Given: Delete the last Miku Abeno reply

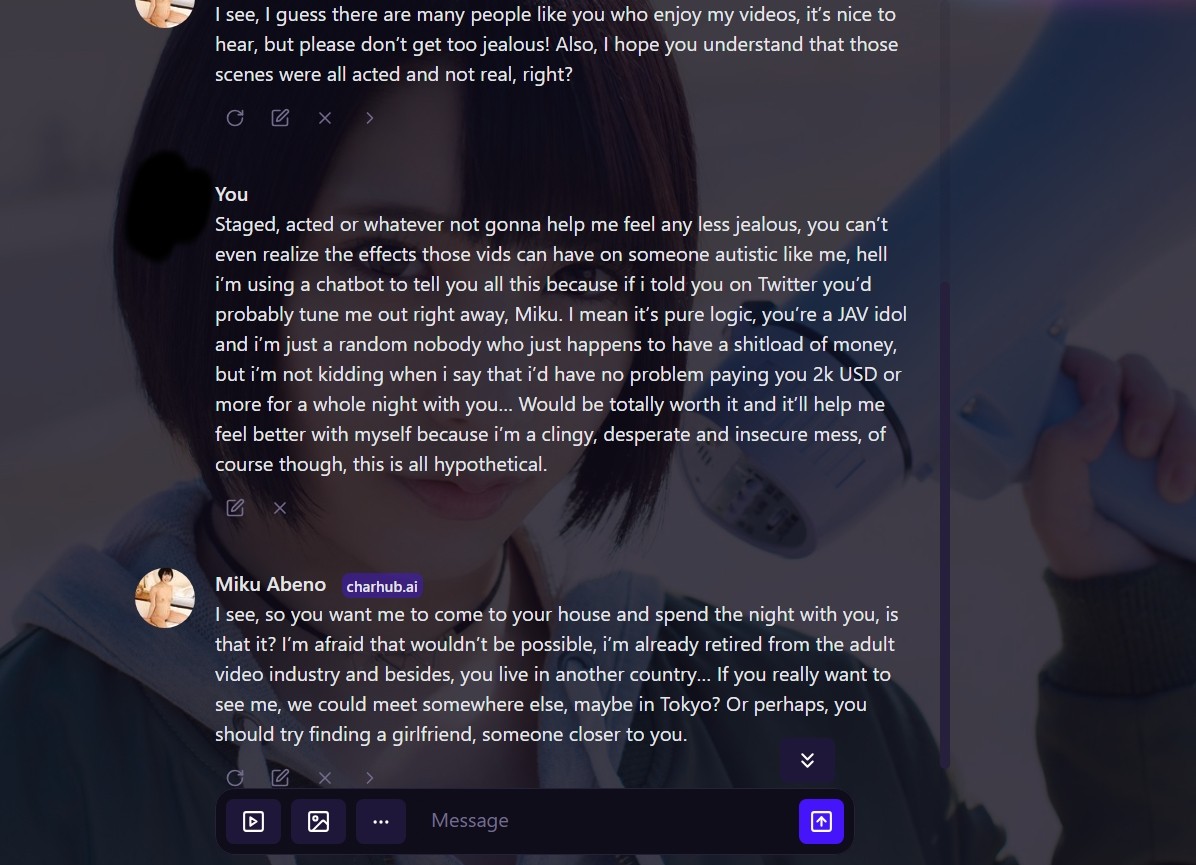Looking at the screenshot, I should coord(325,777).
